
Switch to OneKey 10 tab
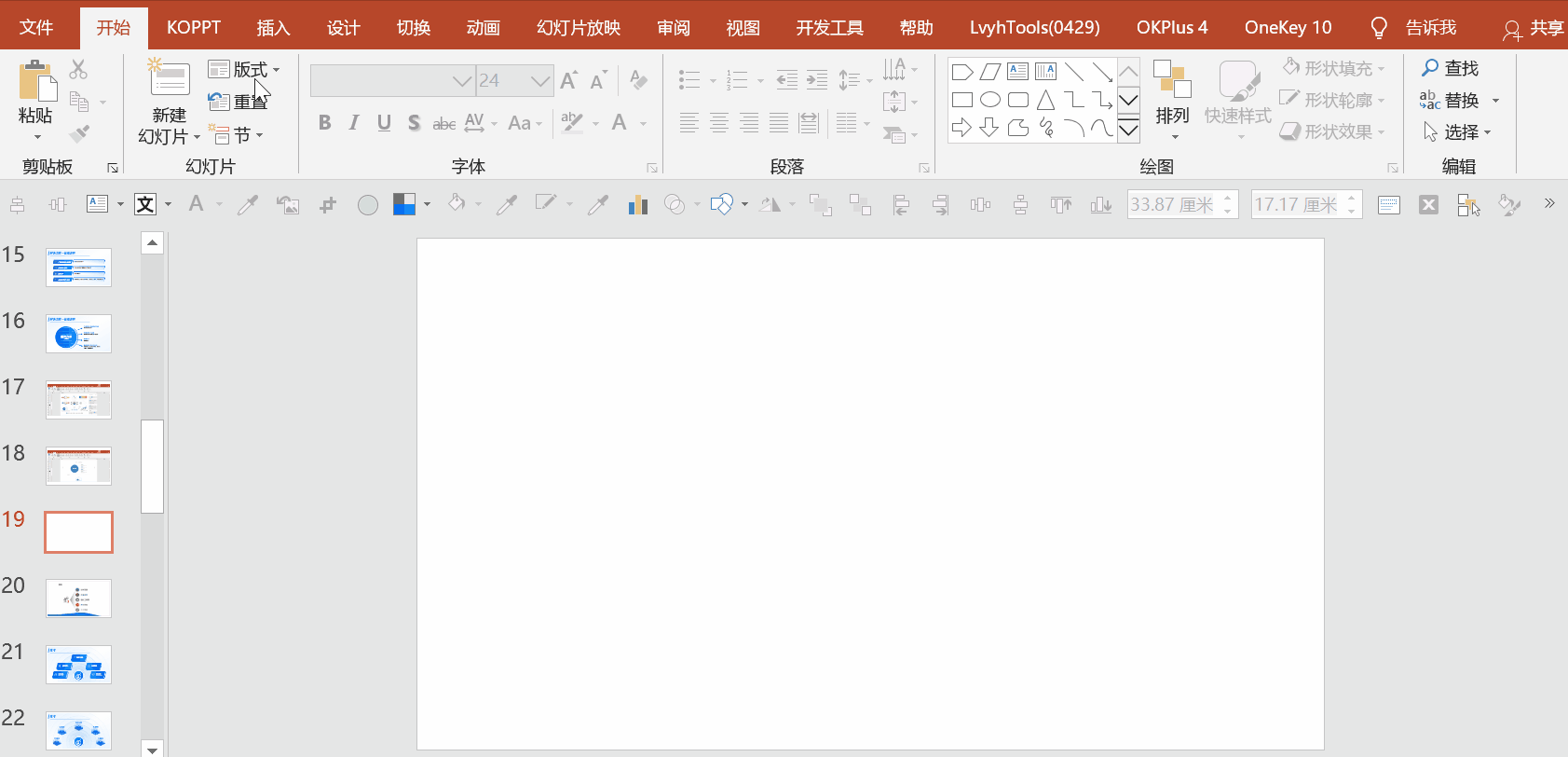click(1288, 27)
